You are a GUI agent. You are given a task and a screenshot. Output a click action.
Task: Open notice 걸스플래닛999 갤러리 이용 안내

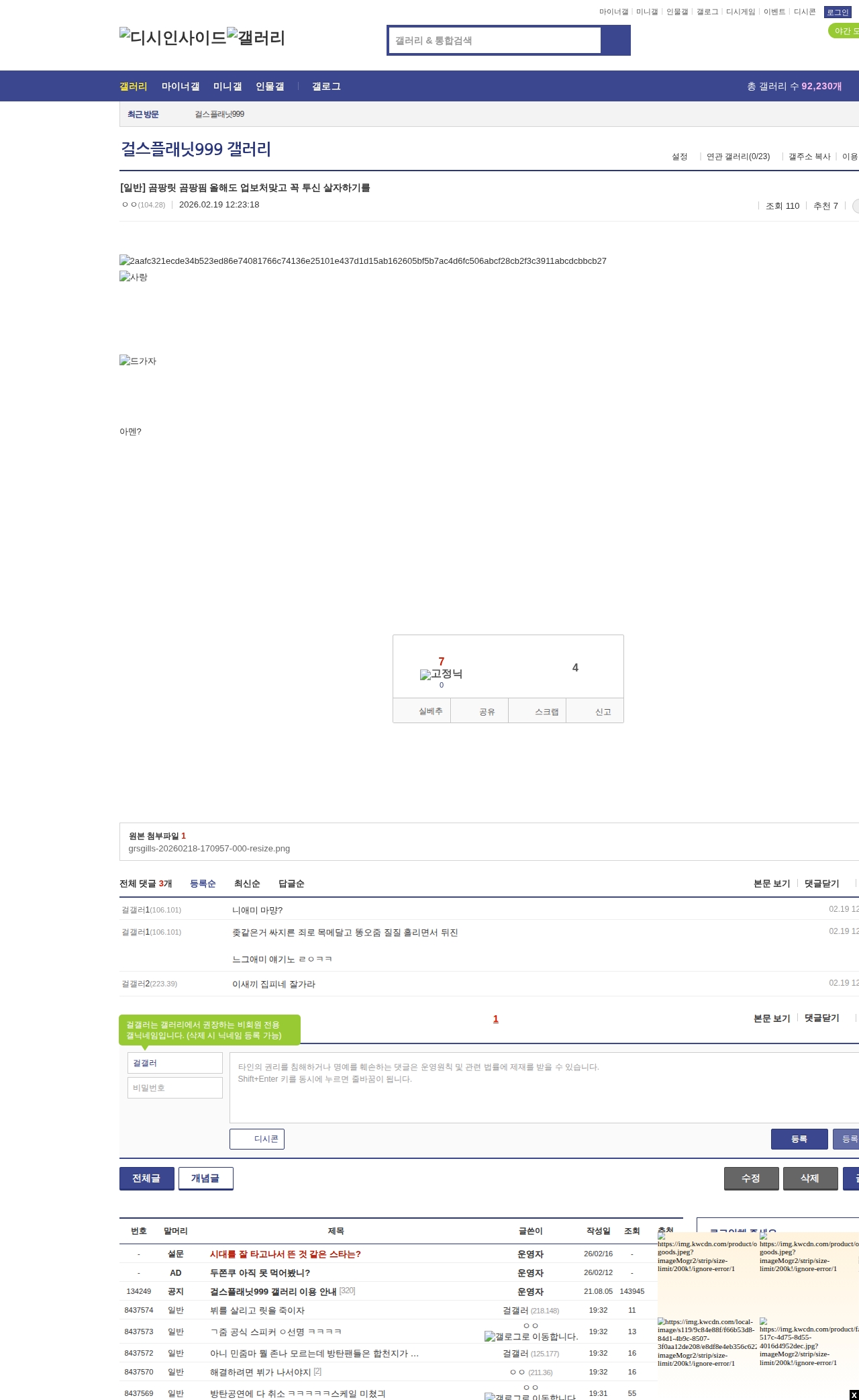273,1292
